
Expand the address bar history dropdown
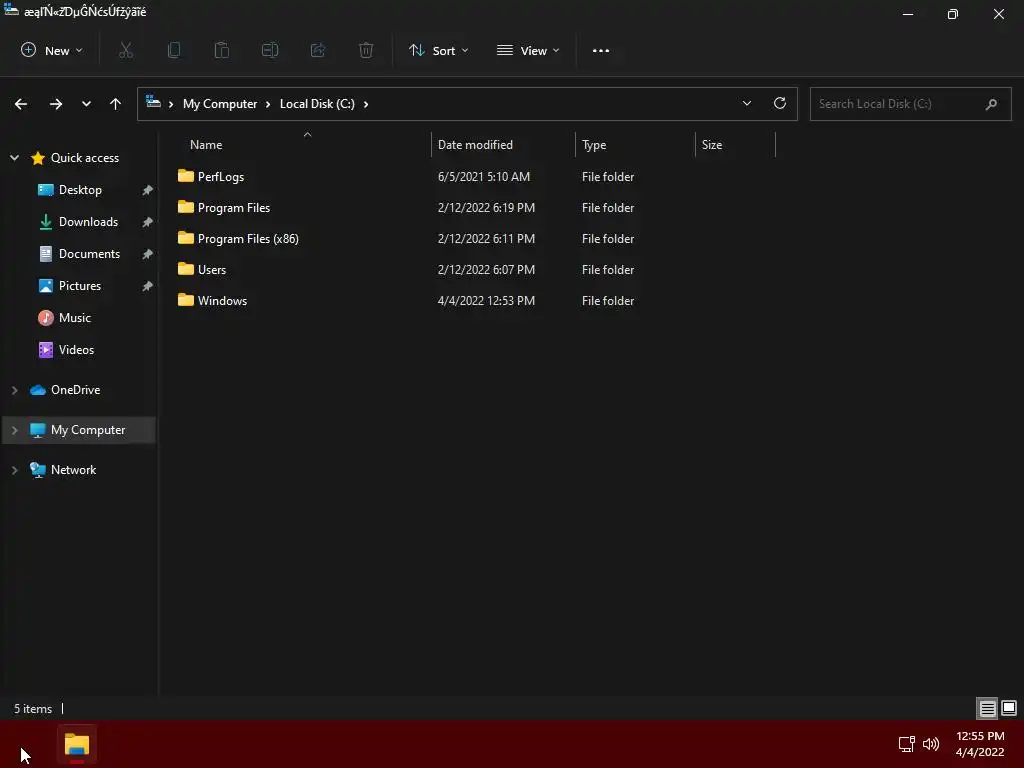tap(746, 103)
